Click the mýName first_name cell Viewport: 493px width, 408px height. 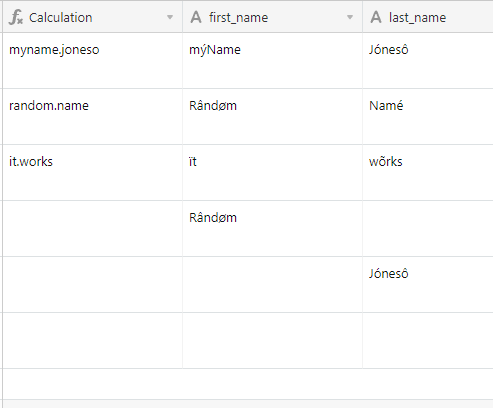coord(272,61)
